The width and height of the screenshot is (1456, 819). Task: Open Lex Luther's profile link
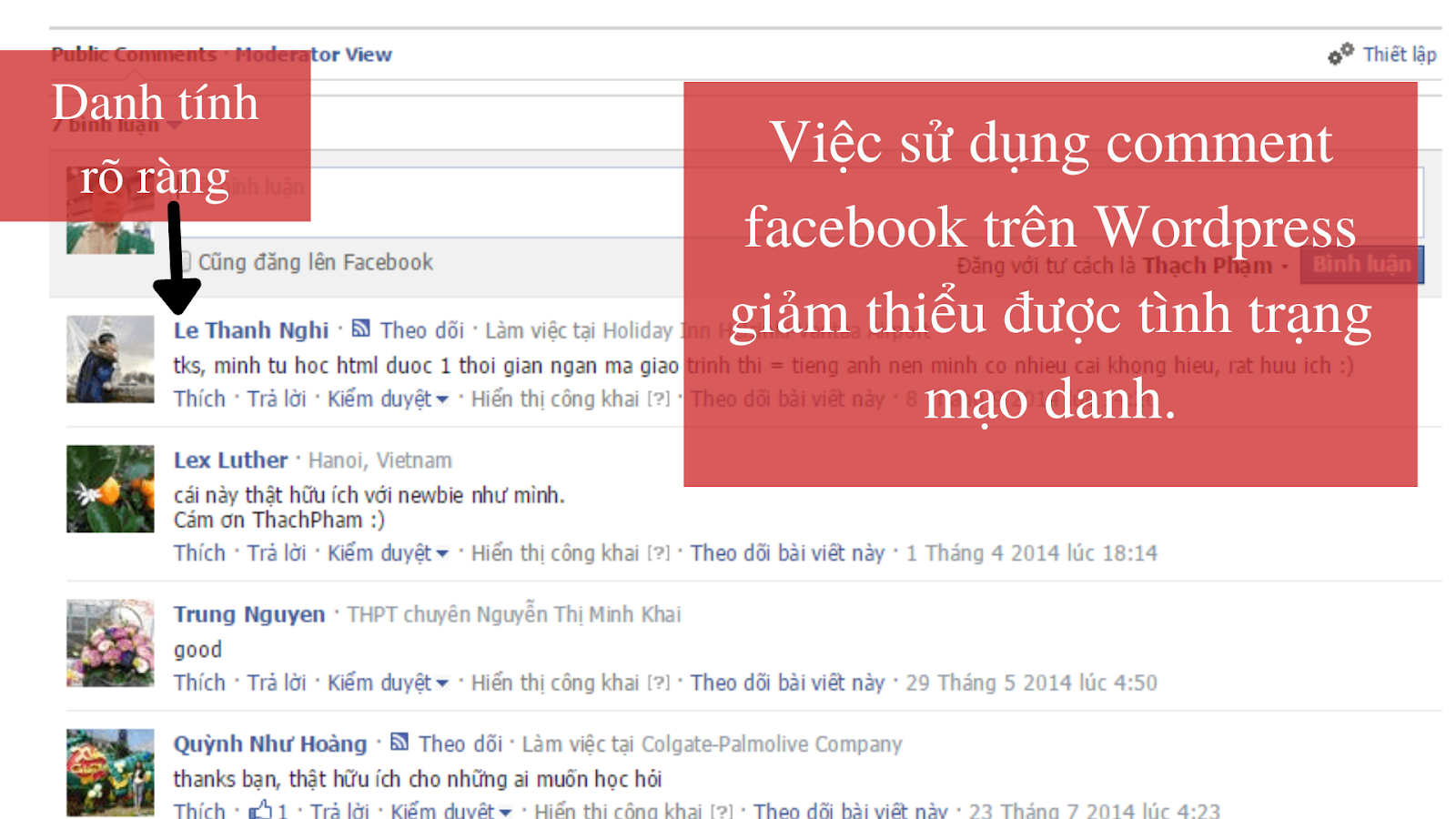pos(231,460)
